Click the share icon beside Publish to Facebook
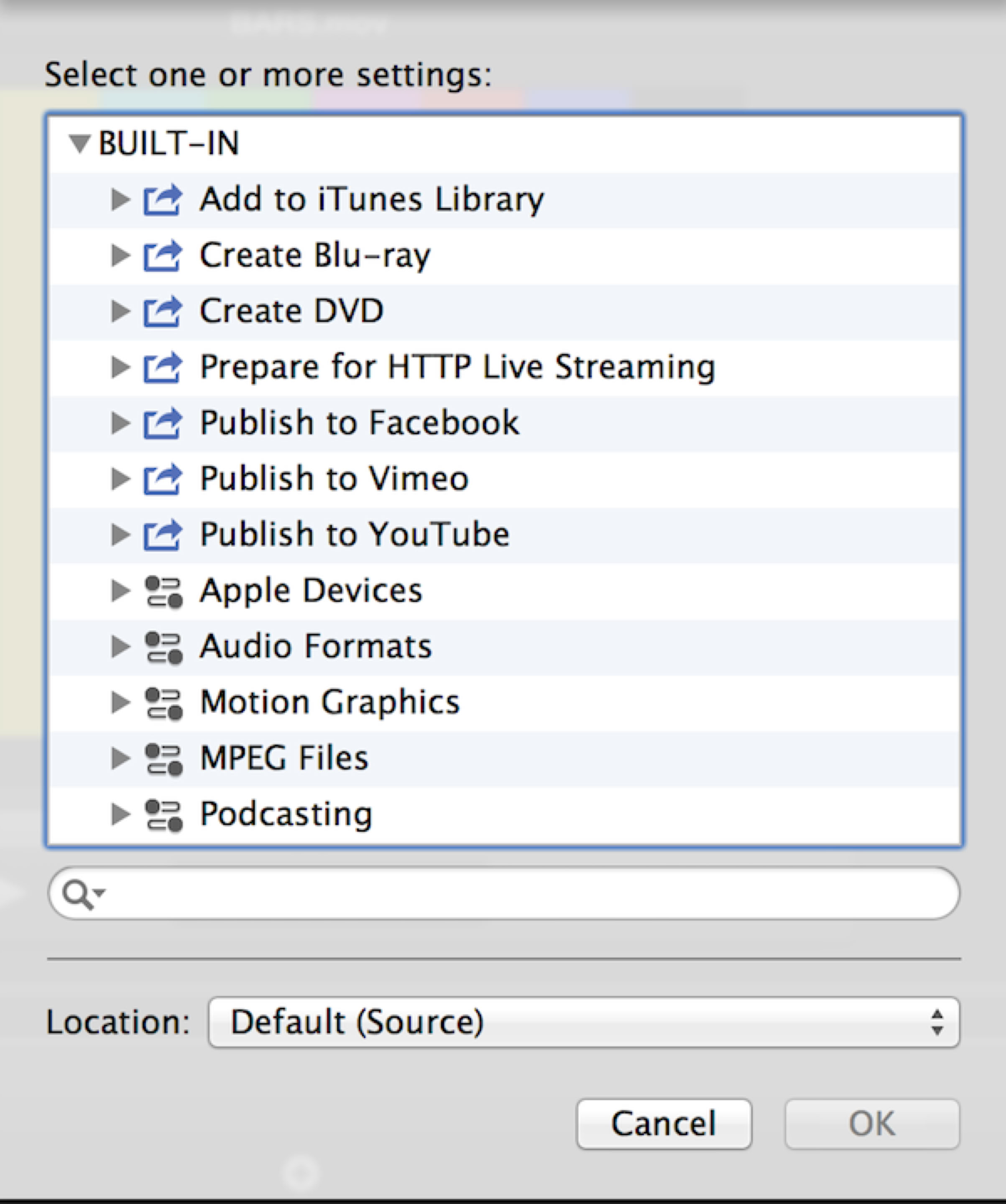Image resolution: width=1006 pixels, height=1204 pixels. 162,423
